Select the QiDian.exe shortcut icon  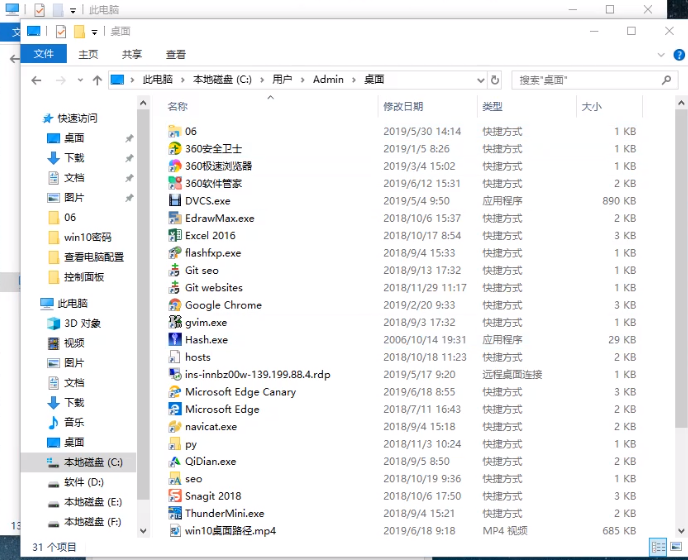pyautogui.click(x=175, y=461)
